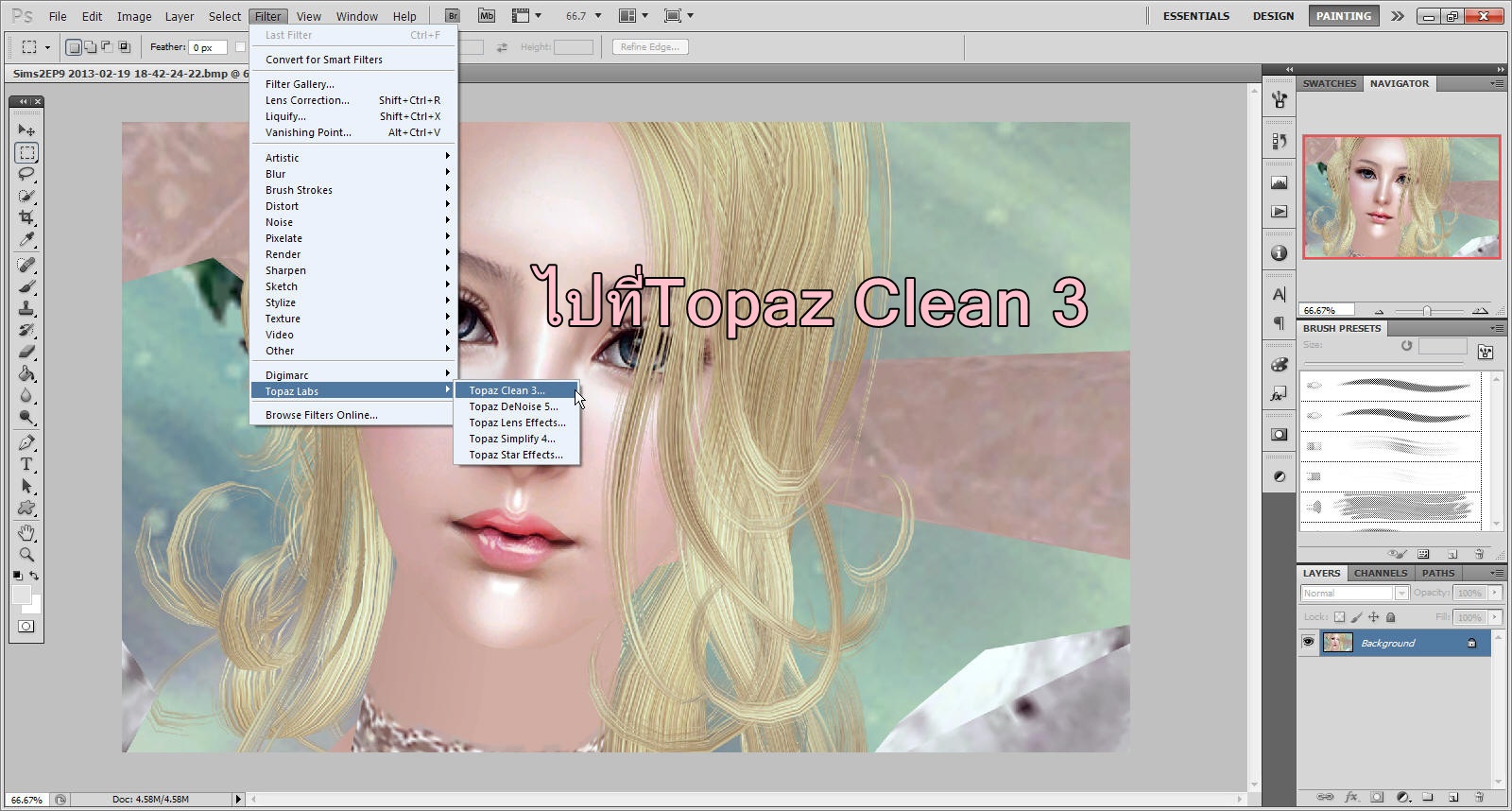This screenshot has height=811, width=1512.
Task: Select the Crop tool
Action: (26, 217)
